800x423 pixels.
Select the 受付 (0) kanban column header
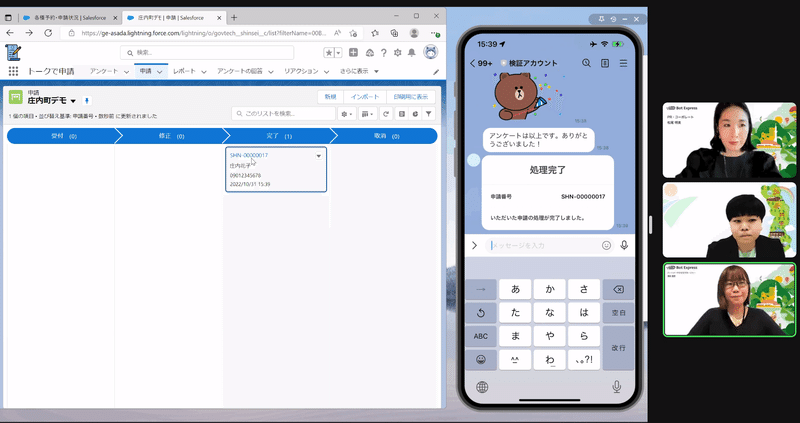(64, 136)
